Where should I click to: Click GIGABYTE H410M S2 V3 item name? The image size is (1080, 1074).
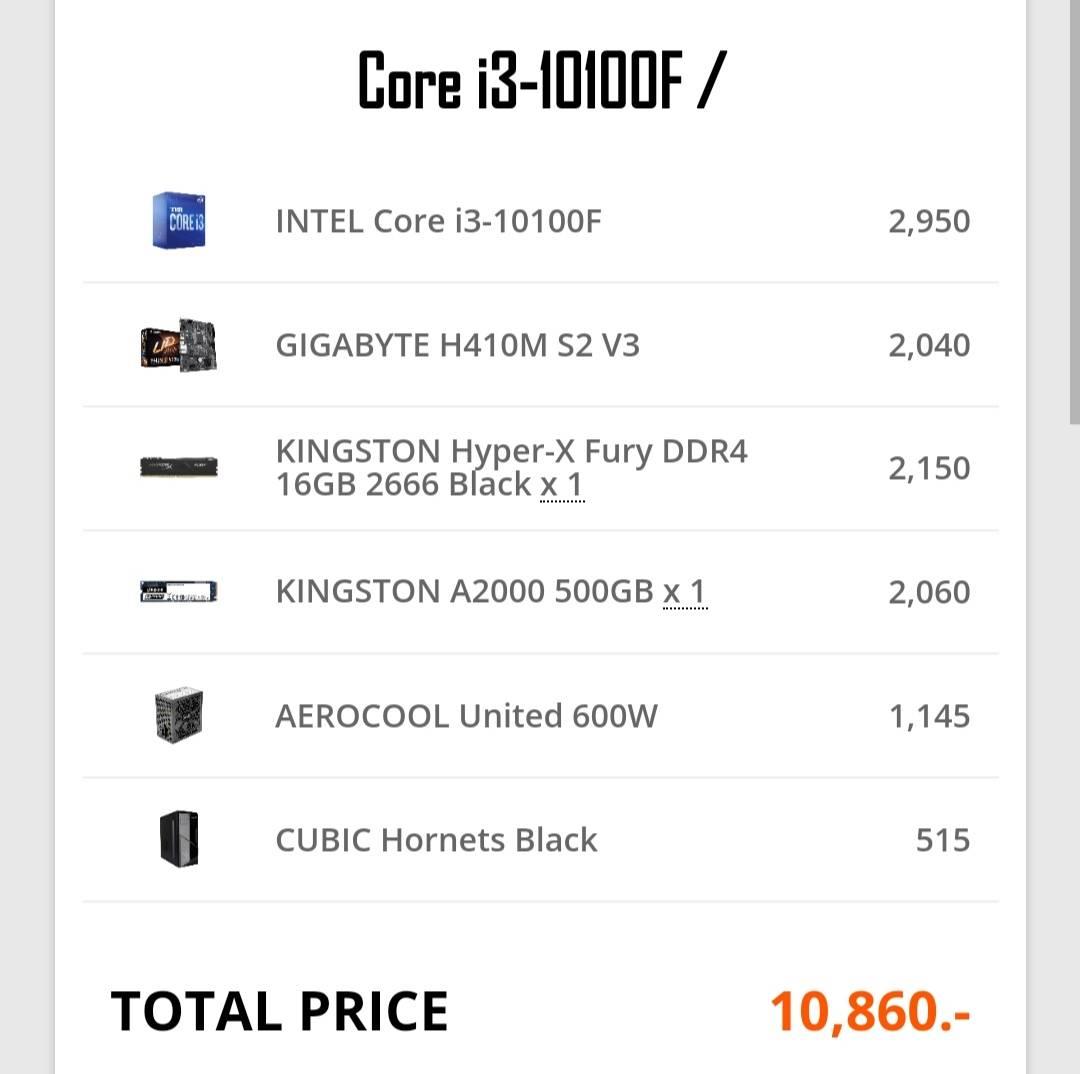(x=457, y=345)
